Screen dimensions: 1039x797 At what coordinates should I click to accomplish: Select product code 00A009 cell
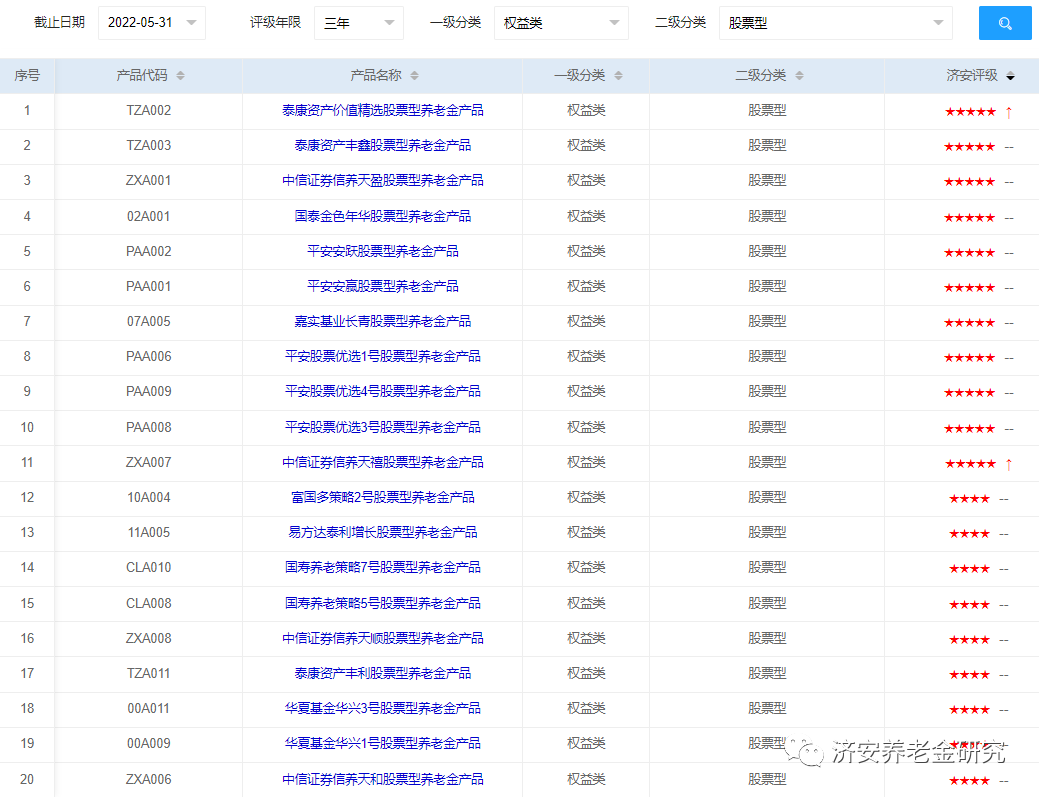tap(148, 744)
